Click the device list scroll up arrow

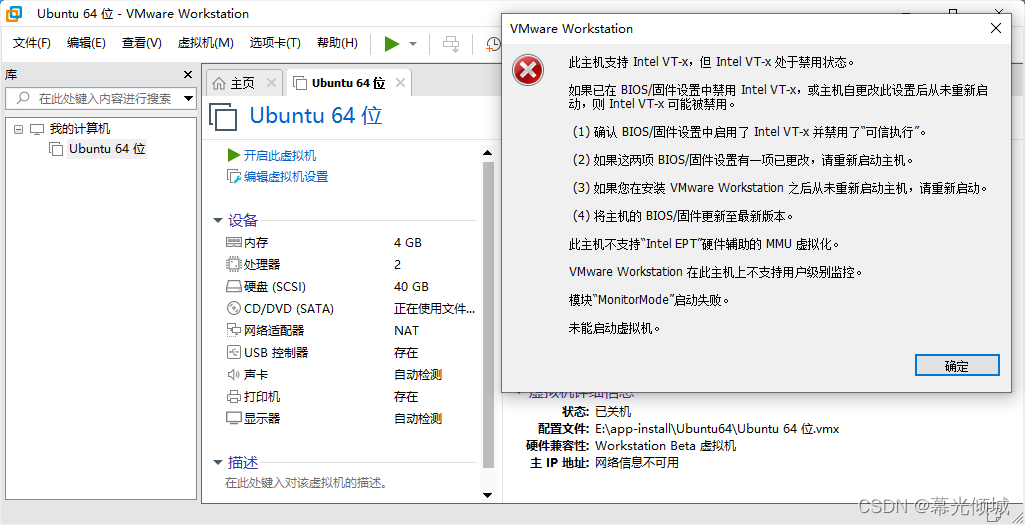(487, 153)
